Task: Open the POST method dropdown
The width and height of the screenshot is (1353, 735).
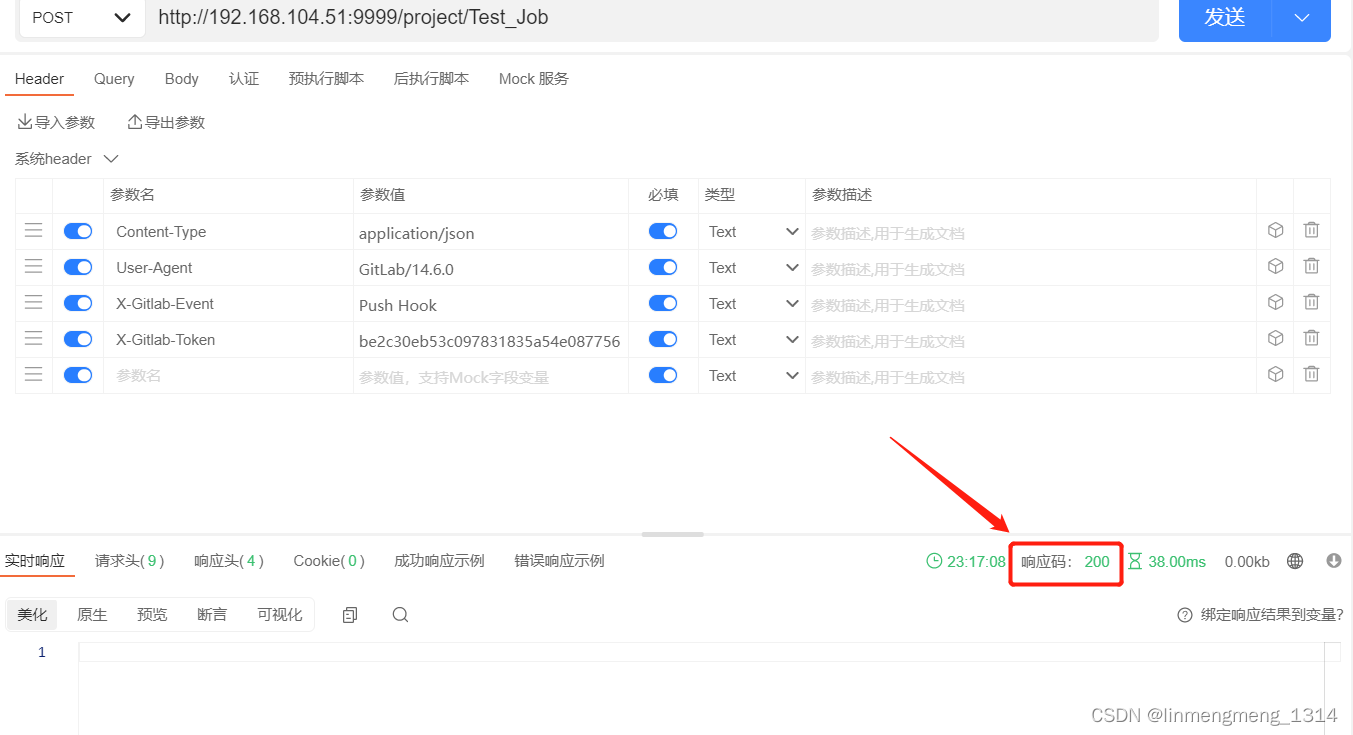Action: pyautogui.click(x=82, y=18)
